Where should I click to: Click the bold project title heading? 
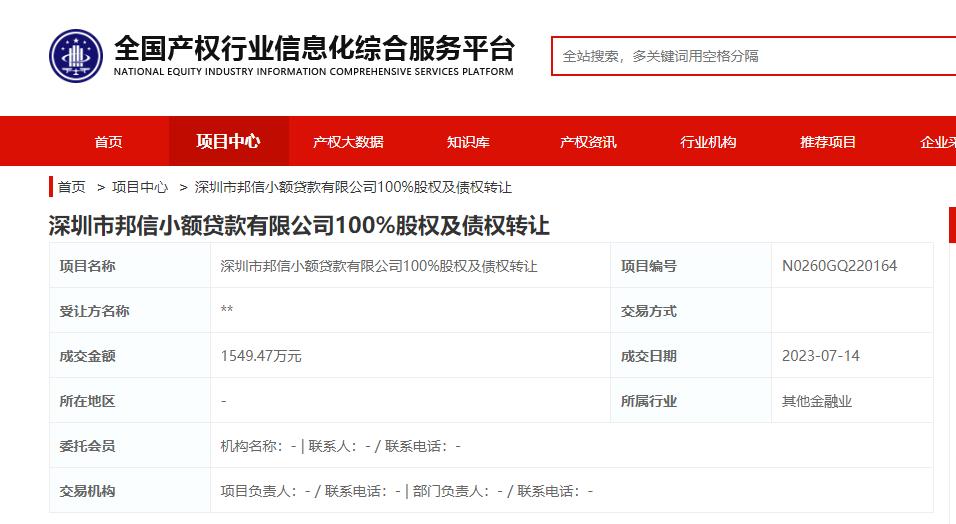(x=299, y=225)
